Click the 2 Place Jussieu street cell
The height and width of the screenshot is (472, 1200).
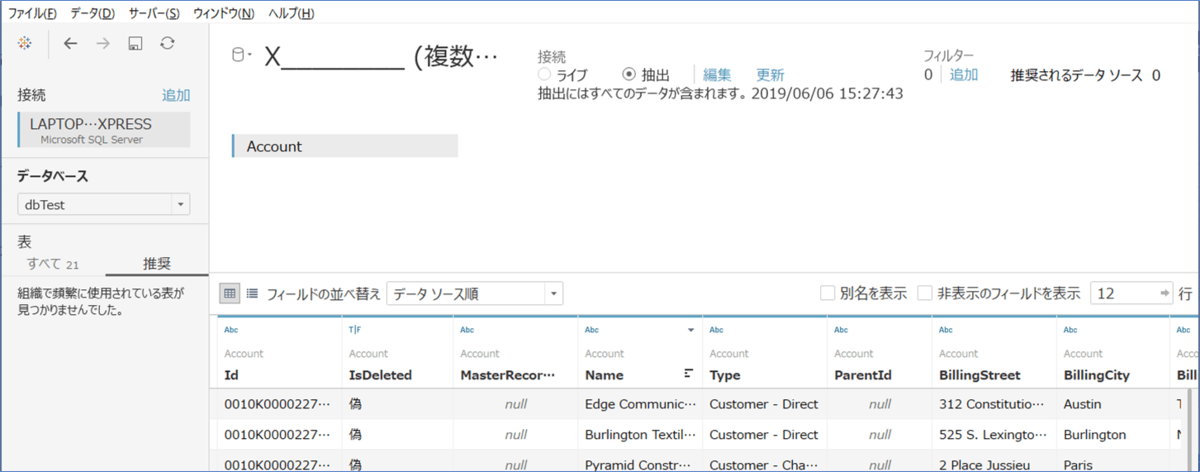tap(995, 463)
